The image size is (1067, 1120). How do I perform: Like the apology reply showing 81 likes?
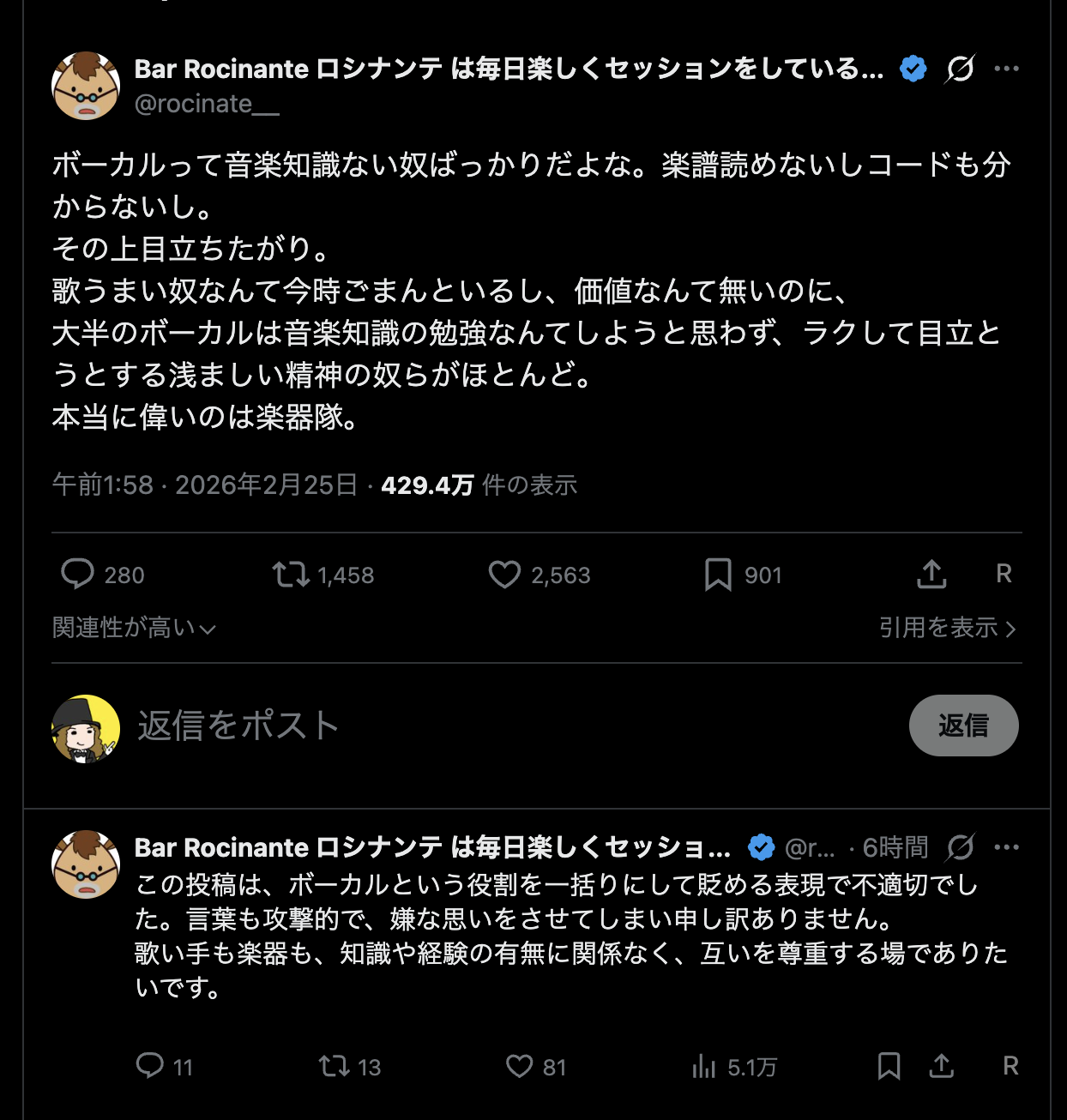[519, 1067]
